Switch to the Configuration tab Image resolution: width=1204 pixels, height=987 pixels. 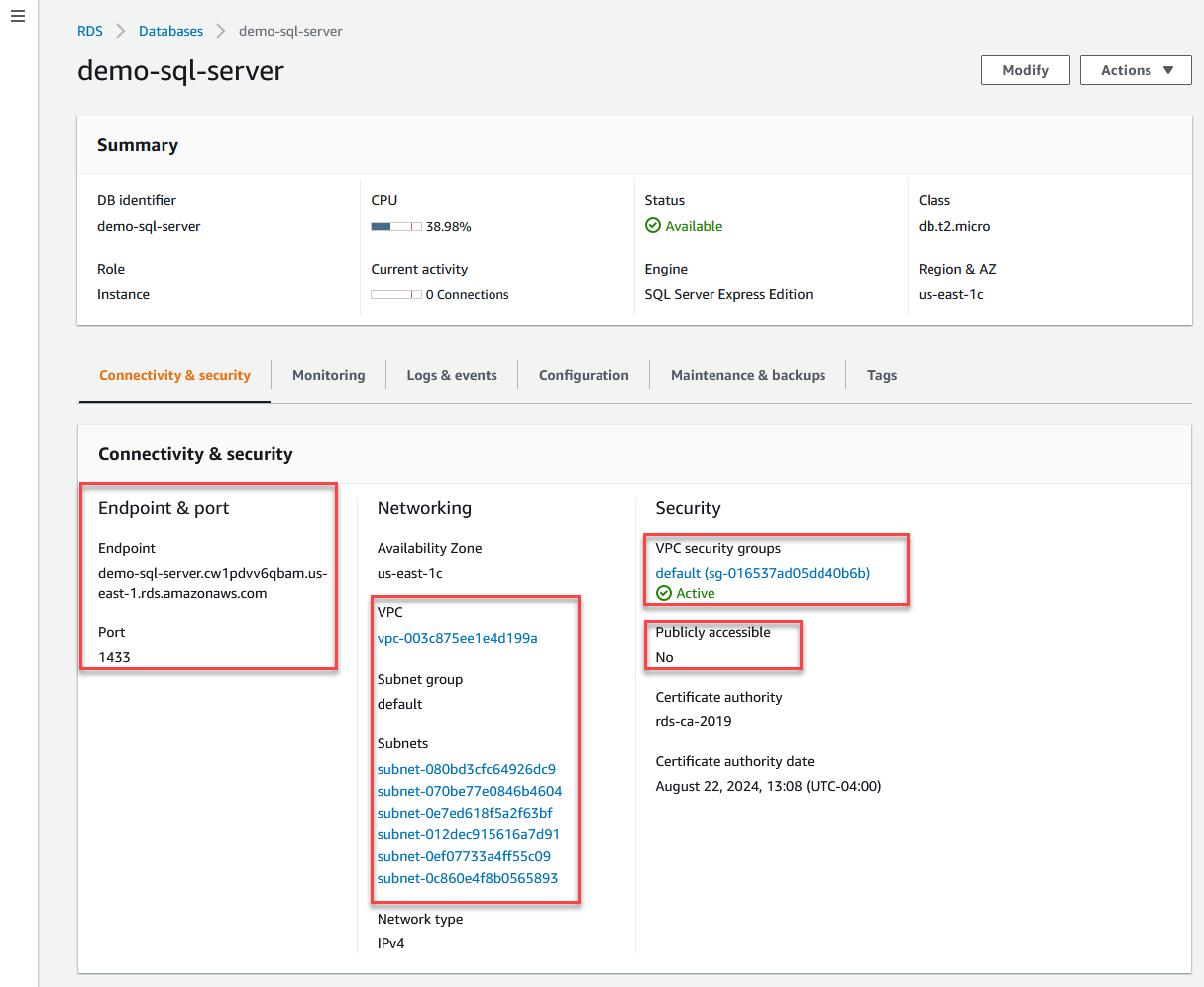(x=584, y=375)
